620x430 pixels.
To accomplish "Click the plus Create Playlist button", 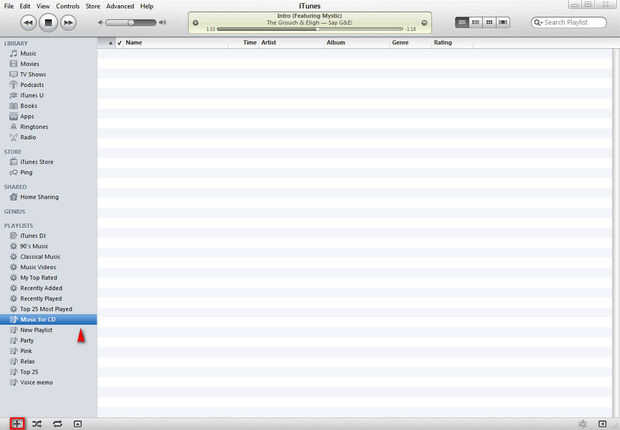I will (17, 424).
